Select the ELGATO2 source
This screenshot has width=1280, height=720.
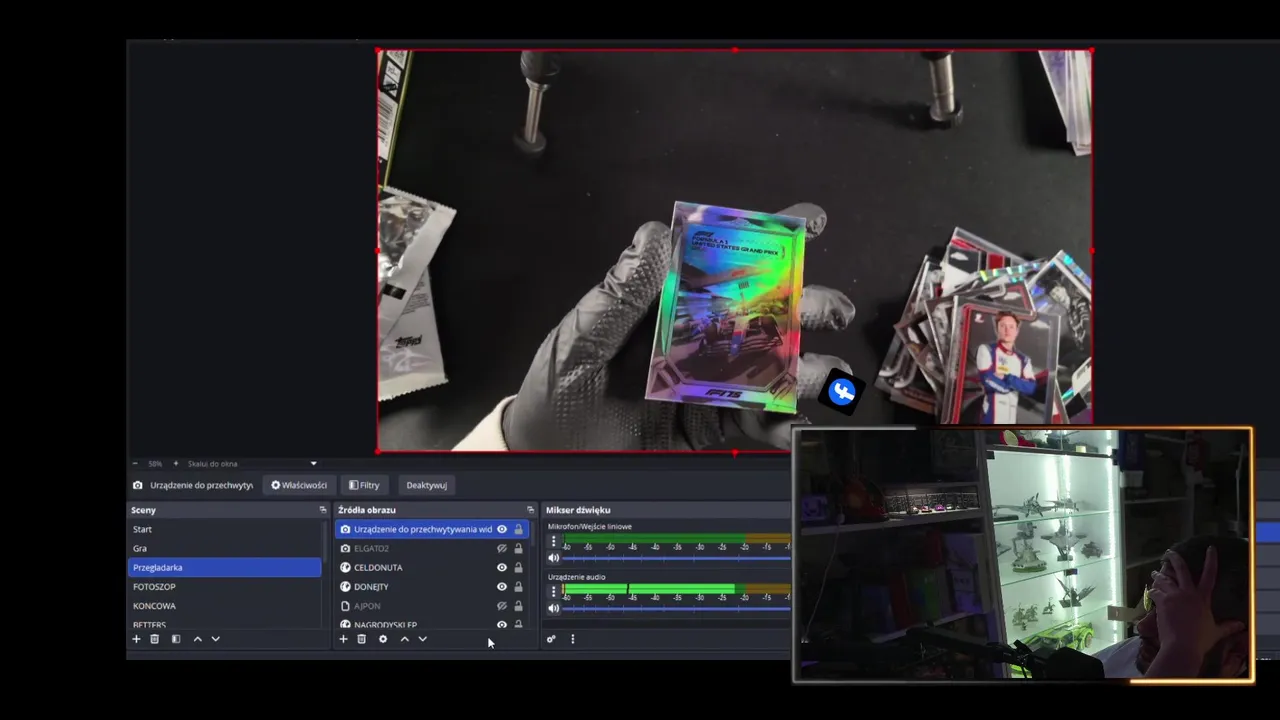pos(371,548)
